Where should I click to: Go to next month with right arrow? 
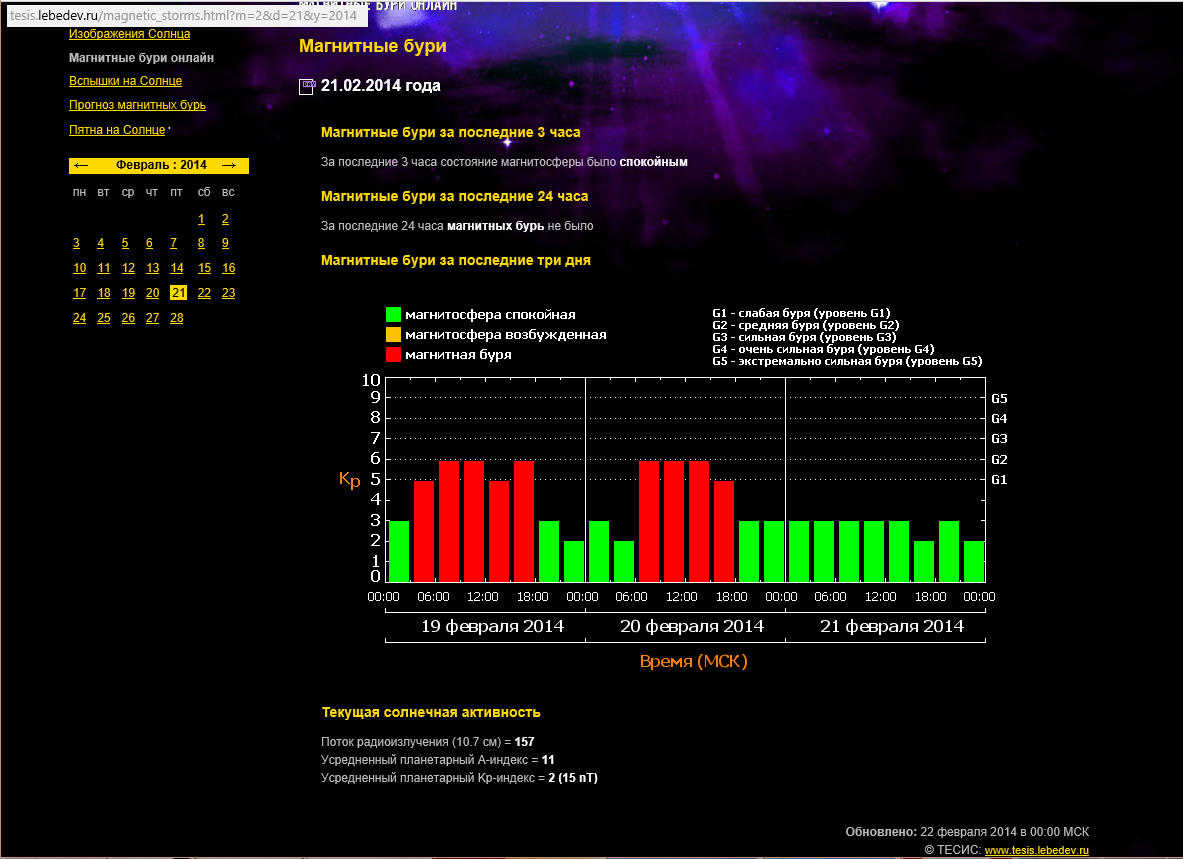click(229, 165)
